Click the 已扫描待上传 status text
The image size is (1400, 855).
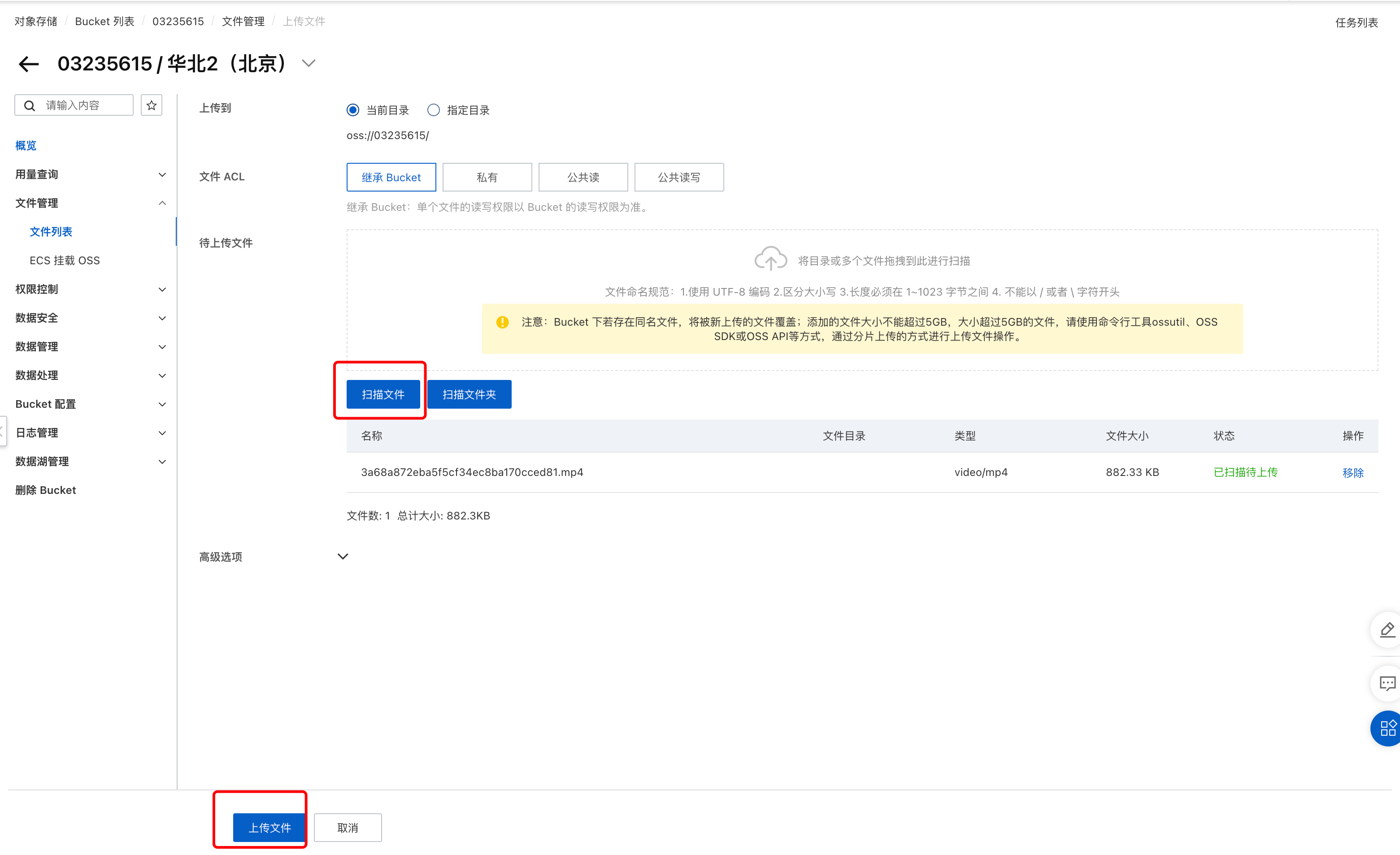pyautogui.click(x=1245, y=472)
